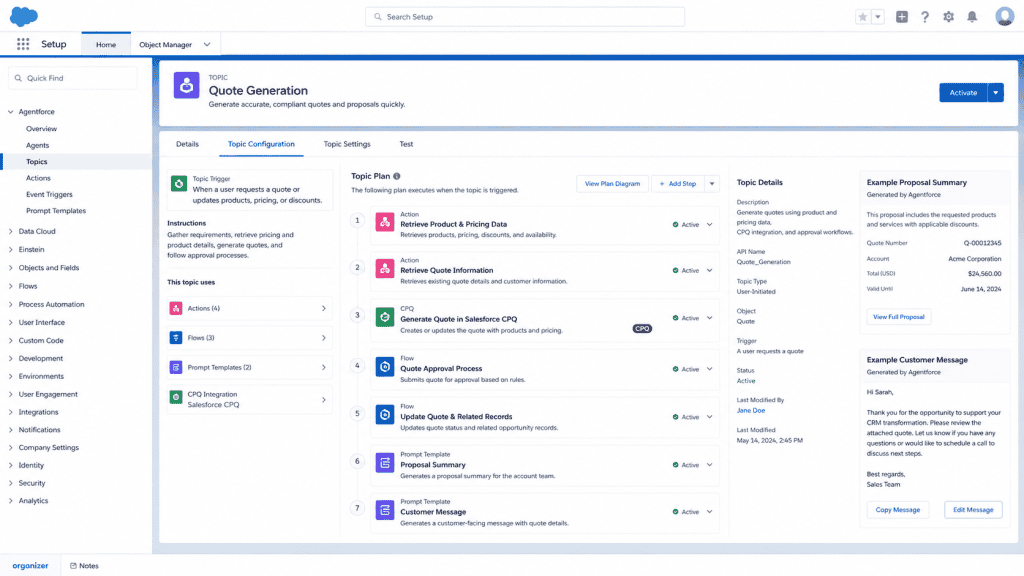The width and height of the screenshot is (1024, 576).
Task: Expand the Retrieve Product & Pricing Data step
Action: pyautogui.click(x=709, y=225)
